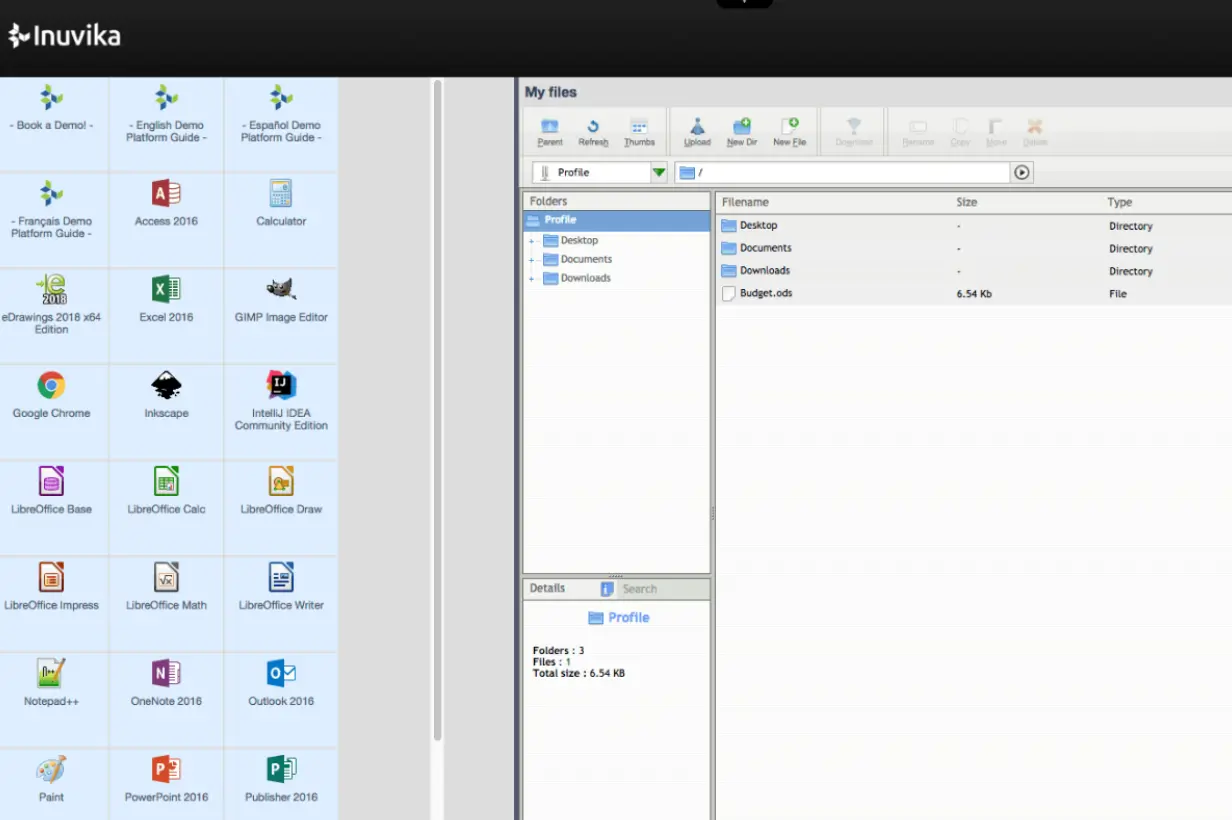Launch IntelliJ IDEA Community Edition
This screenshot has height=820, width=1232.
point(281,401)
